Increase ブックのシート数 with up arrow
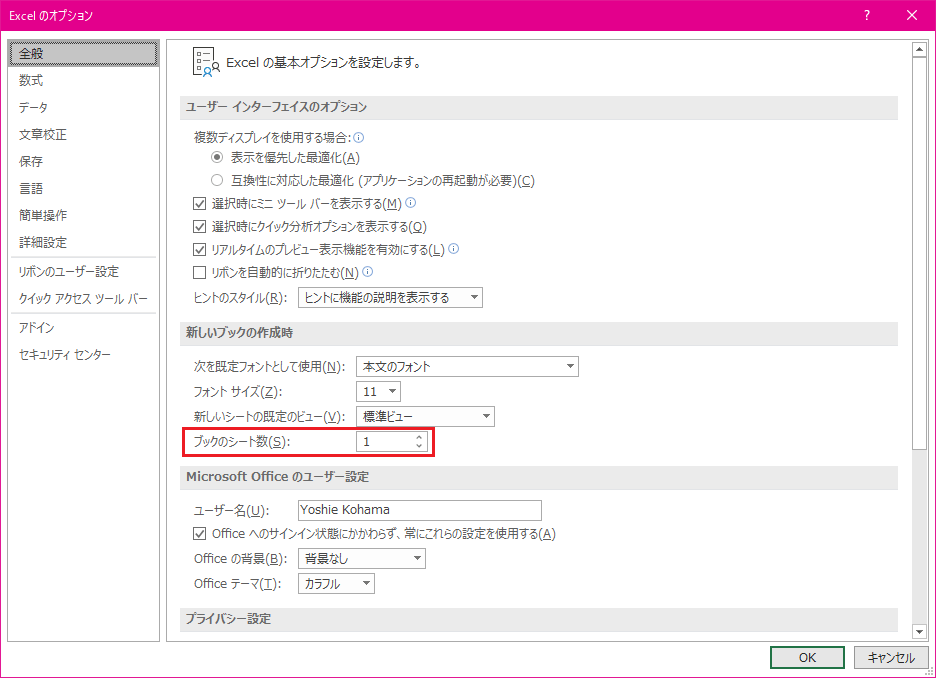Viewport: 936px width, 678px height. point(419,437)
